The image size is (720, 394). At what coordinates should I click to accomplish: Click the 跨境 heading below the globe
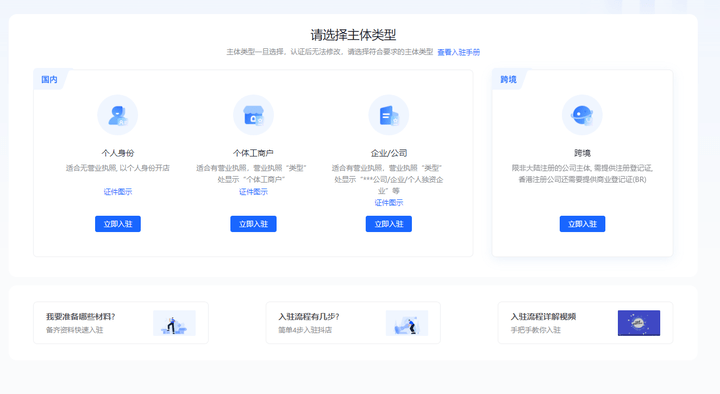(x=582, y=153)
